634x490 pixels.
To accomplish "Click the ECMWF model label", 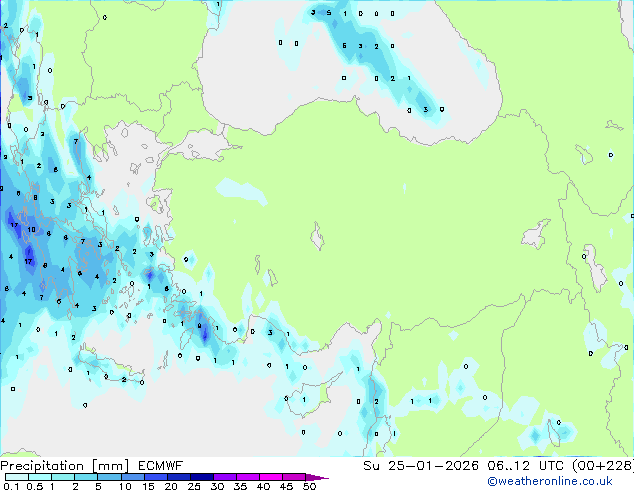I will (x=161, y=466).
